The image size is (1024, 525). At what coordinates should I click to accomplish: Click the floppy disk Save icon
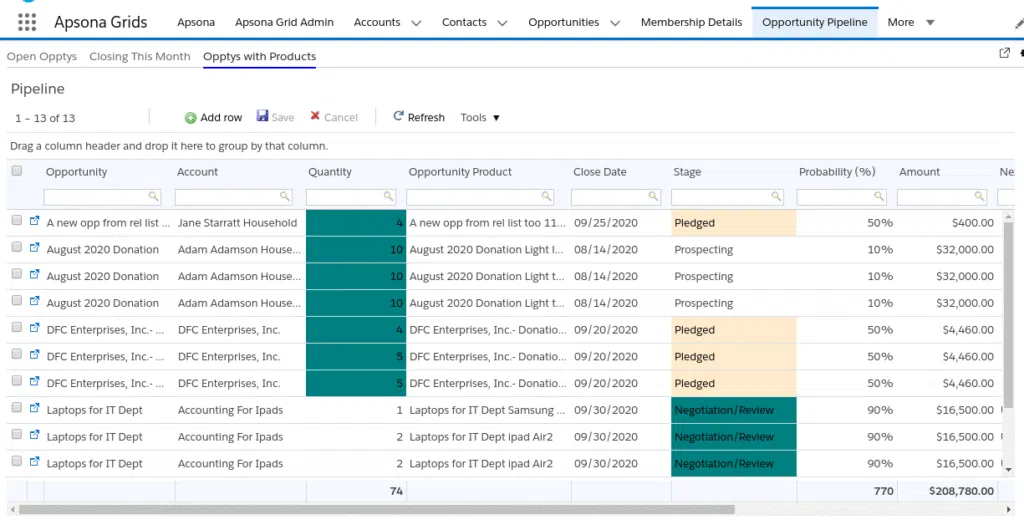coord(263,116)
